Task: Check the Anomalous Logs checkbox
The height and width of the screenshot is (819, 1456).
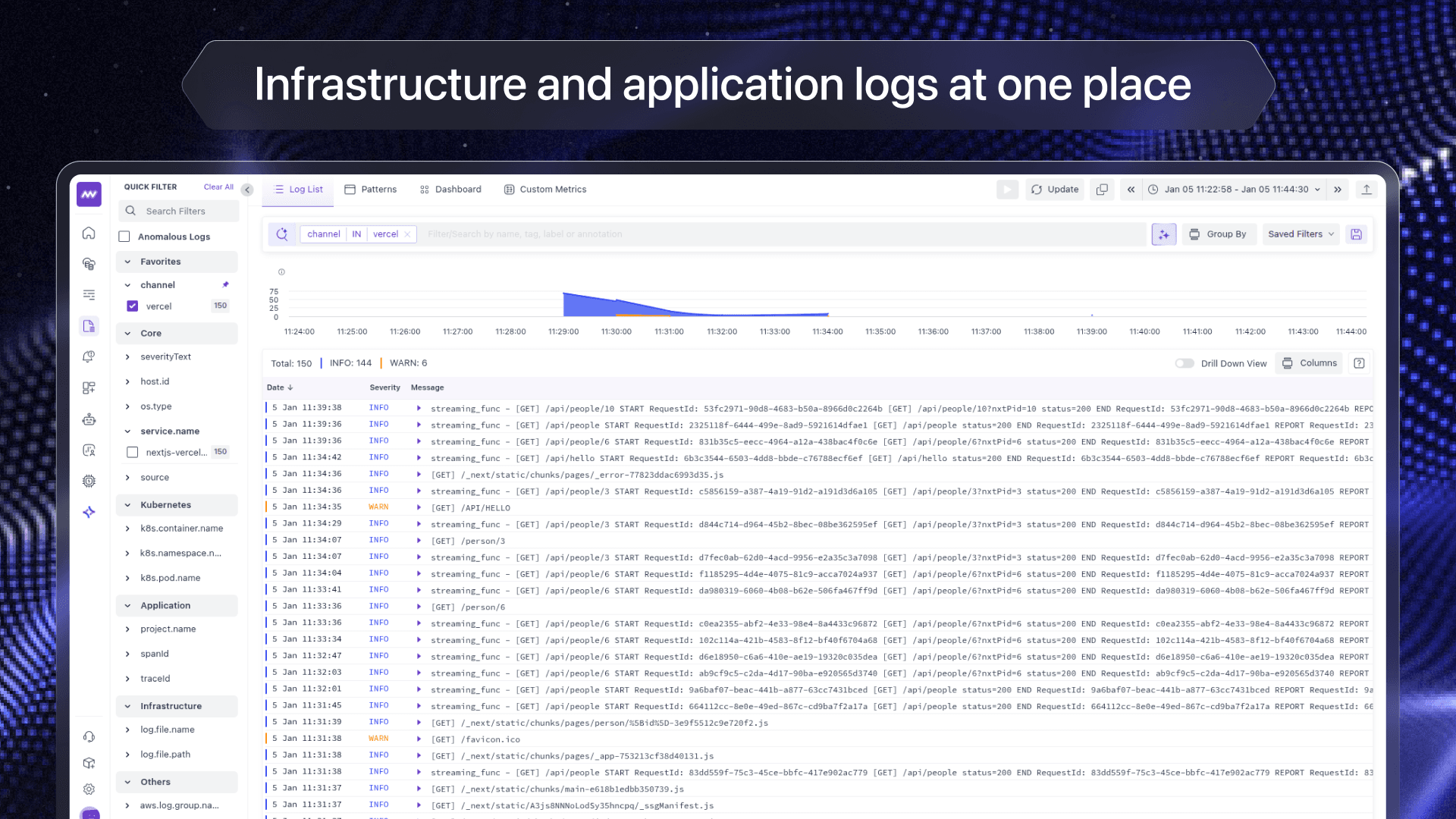Action: 124,237
